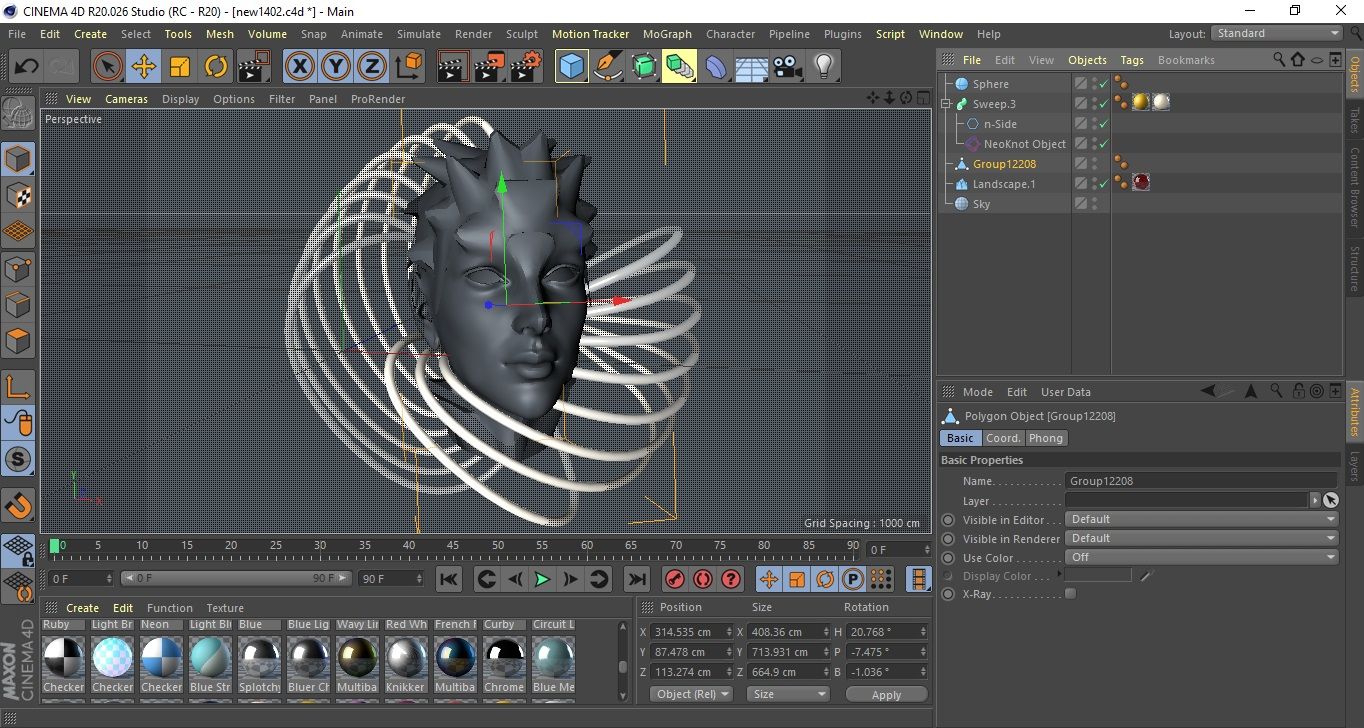
Task: Toggle the Y axis lock
Action: click(x=336, y=67)
